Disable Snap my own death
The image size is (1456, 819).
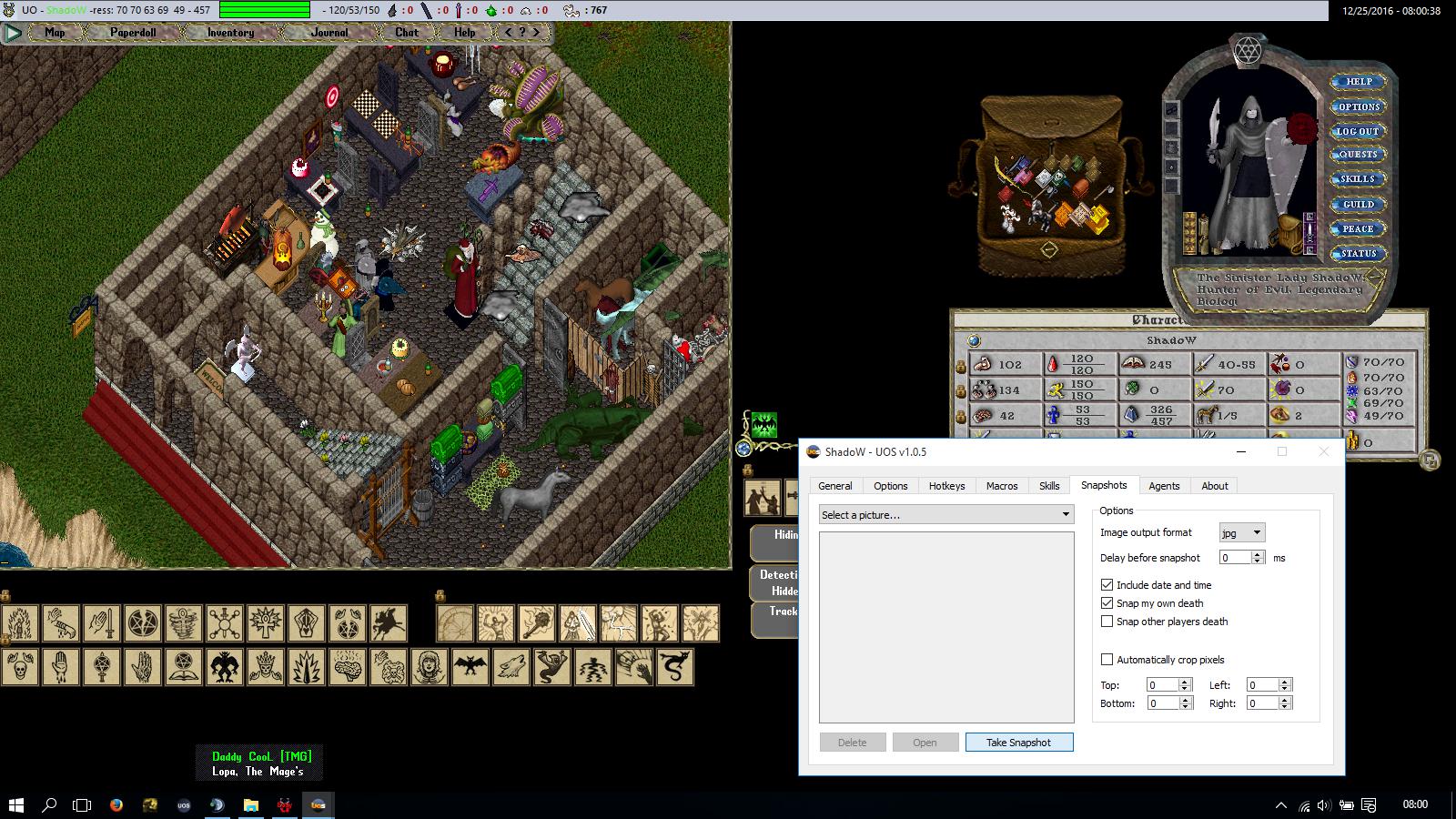(1107, 603)
